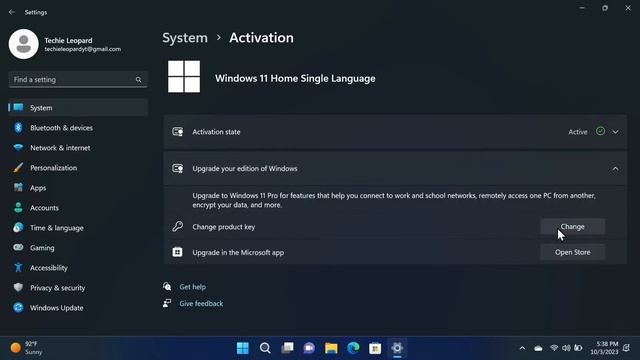This screenshot has width=640, height=360.
Task: Open the Give feedback link
Action: (x=201, y=304)
